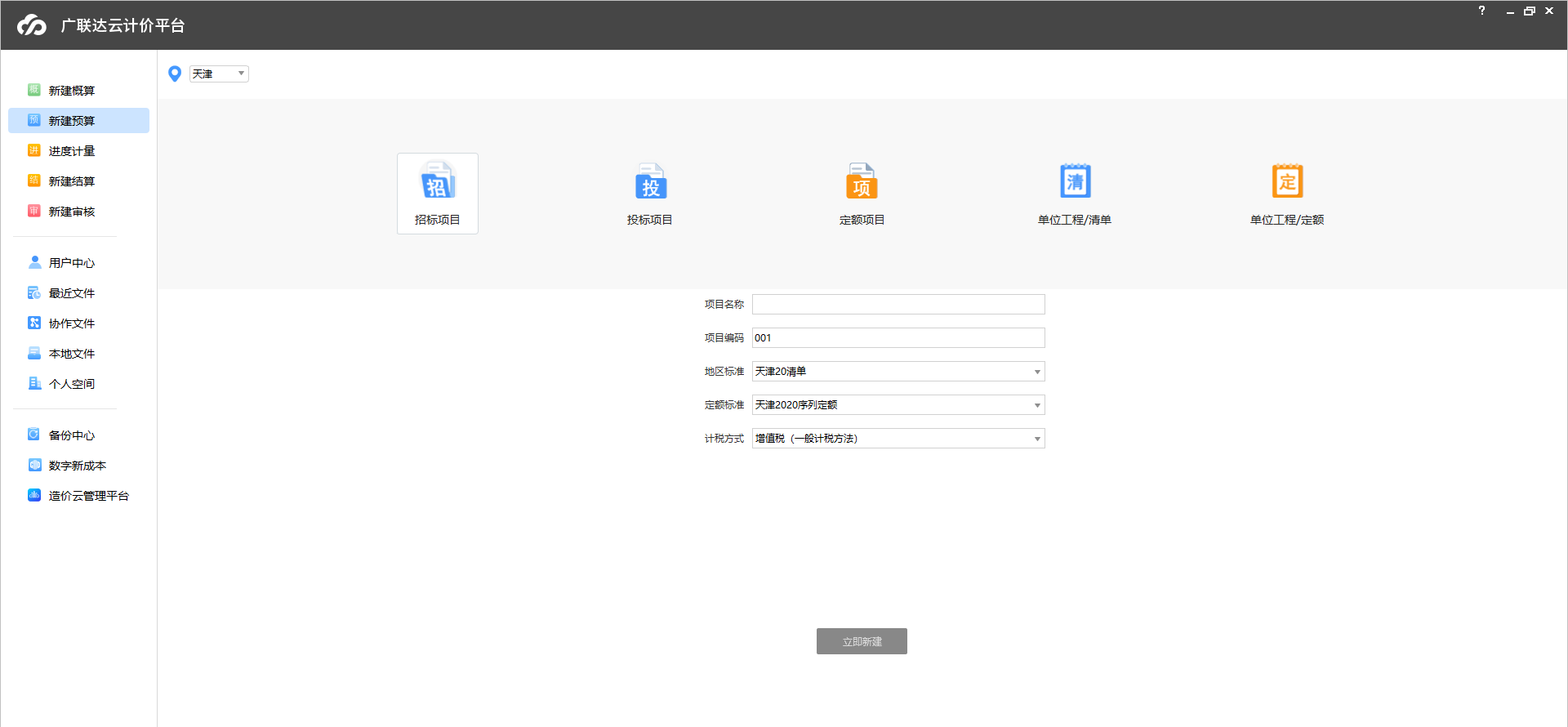
Task: Click the 数字新成本 icon
Action: [34, 465]
